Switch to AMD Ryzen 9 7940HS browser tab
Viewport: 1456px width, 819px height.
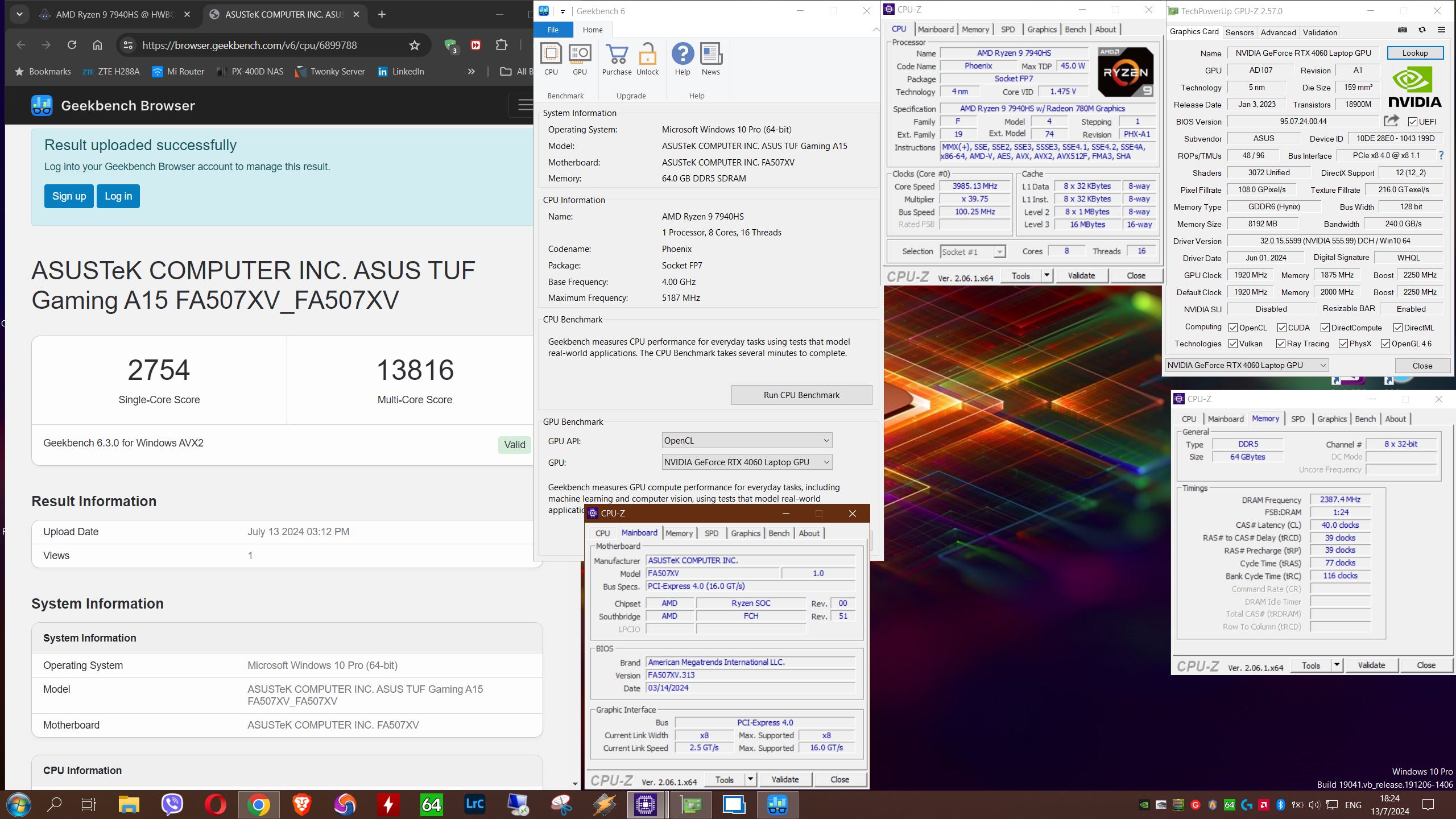click(114, 14)
